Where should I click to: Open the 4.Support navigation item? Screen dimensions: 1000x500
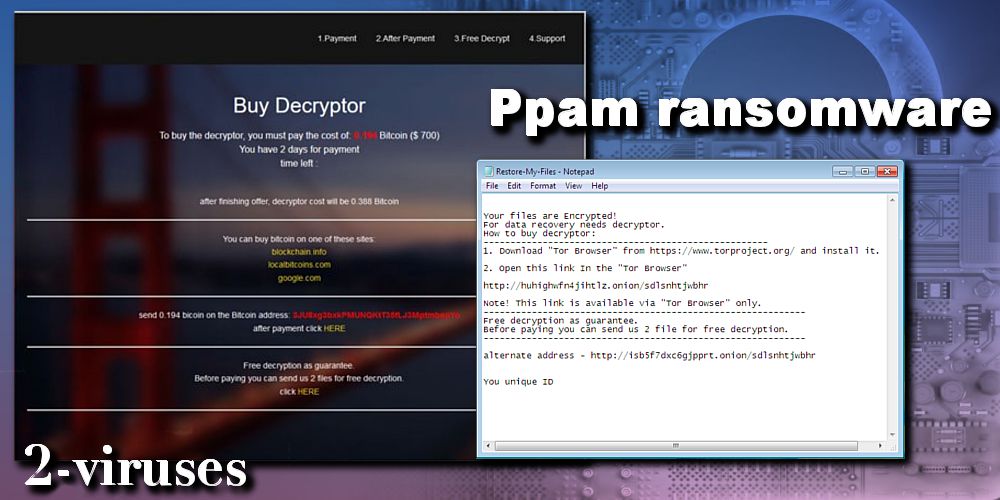(x=547, y=39)
